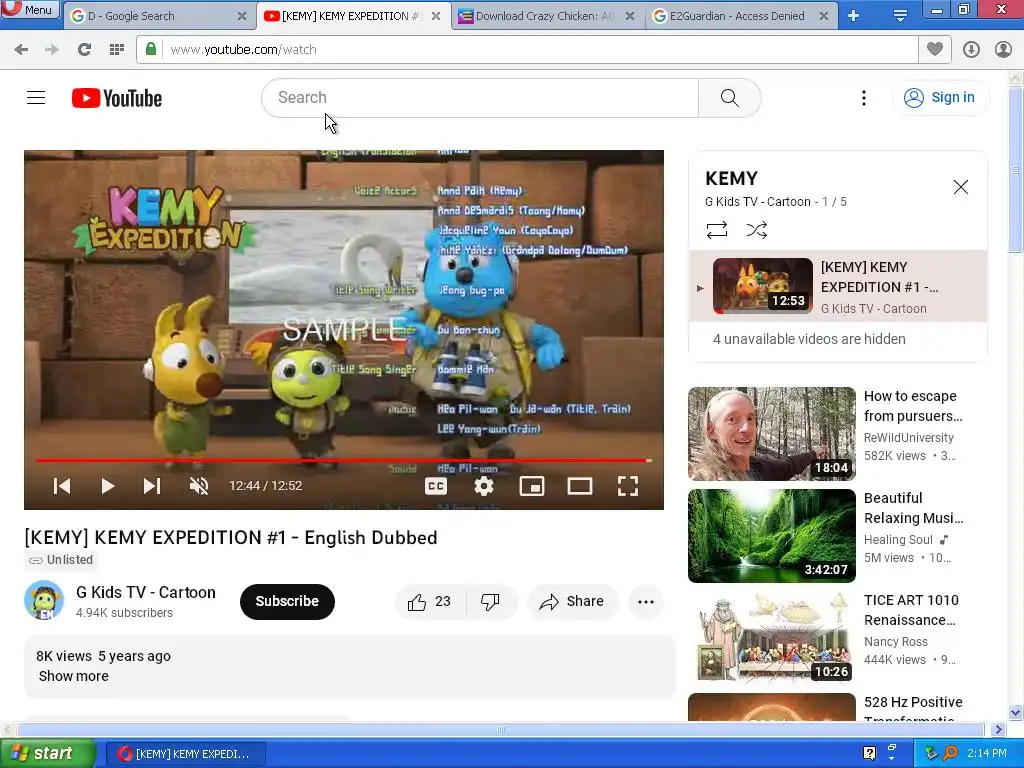
Task: Open the Speed Dial grid
Action: 117,50
